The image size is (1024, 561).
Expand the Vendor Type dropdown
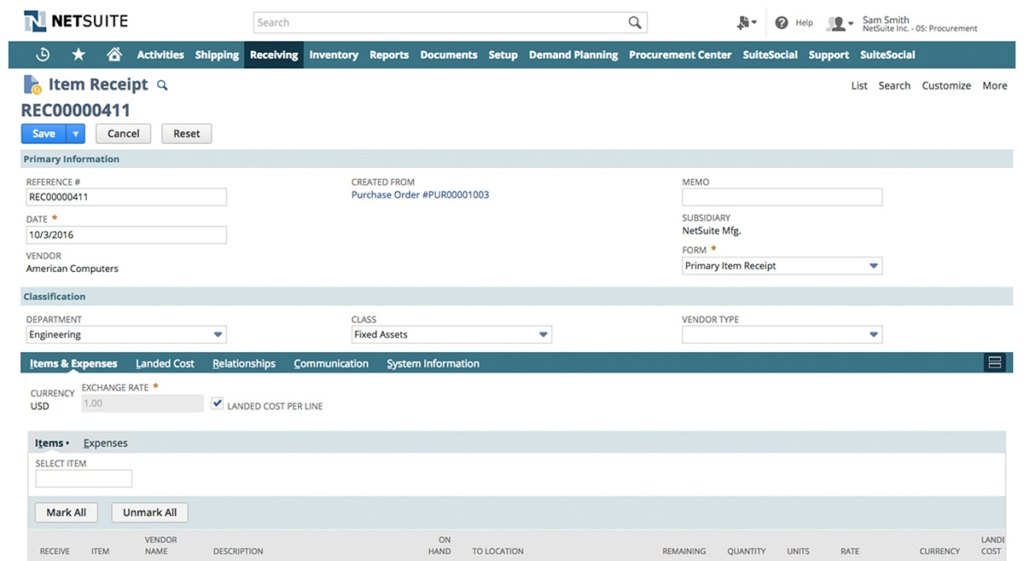(873, 334)
